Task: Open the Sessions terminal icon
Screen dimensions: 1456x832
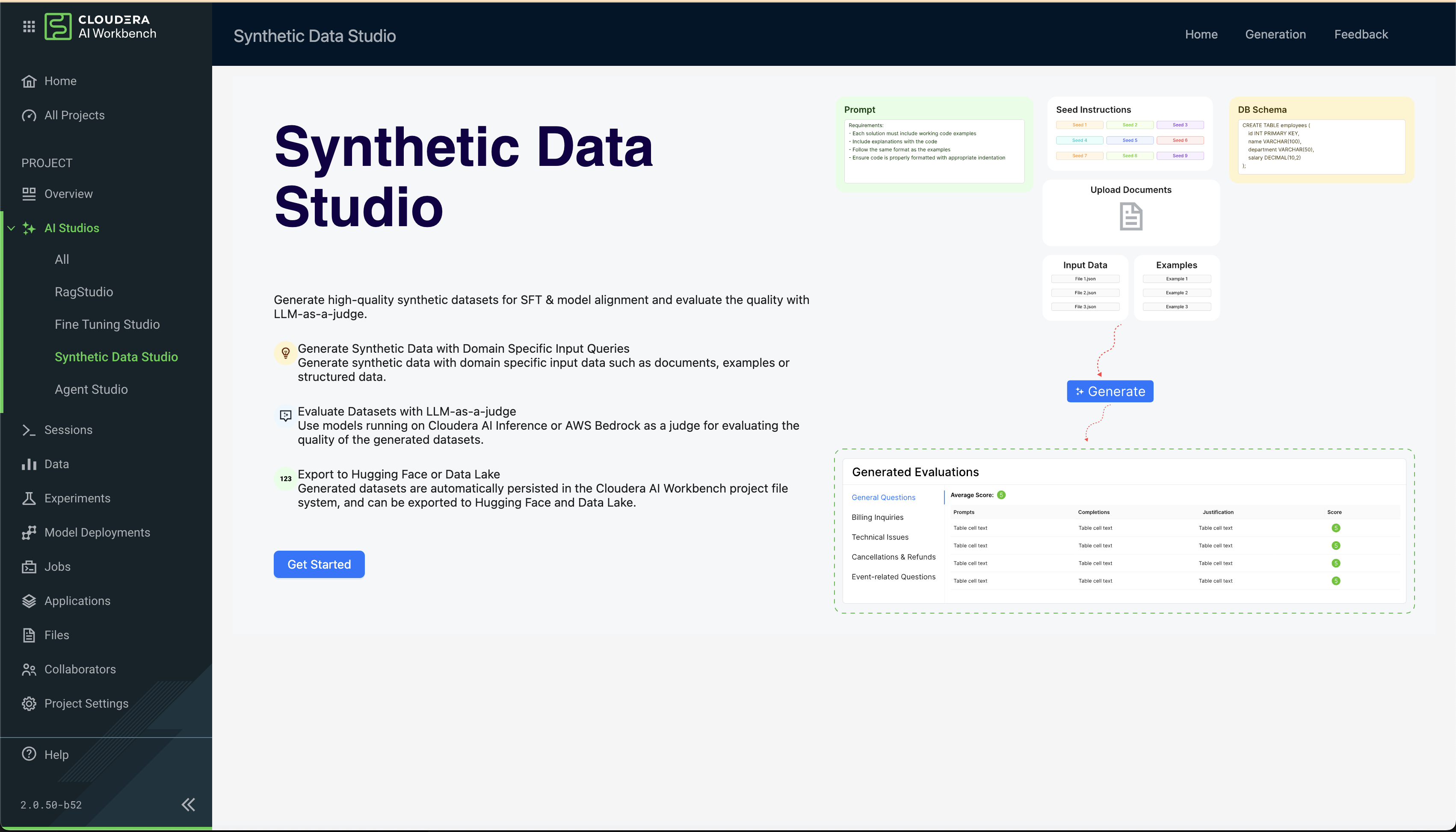Action: tap(29, 430)
